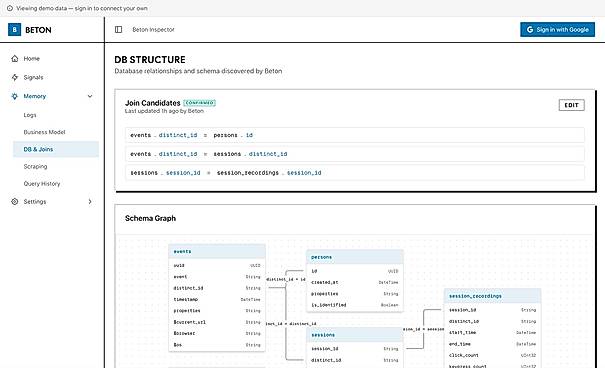
Task: Click the Memory lightbulb icon
Action: click(x=15, y=96)
